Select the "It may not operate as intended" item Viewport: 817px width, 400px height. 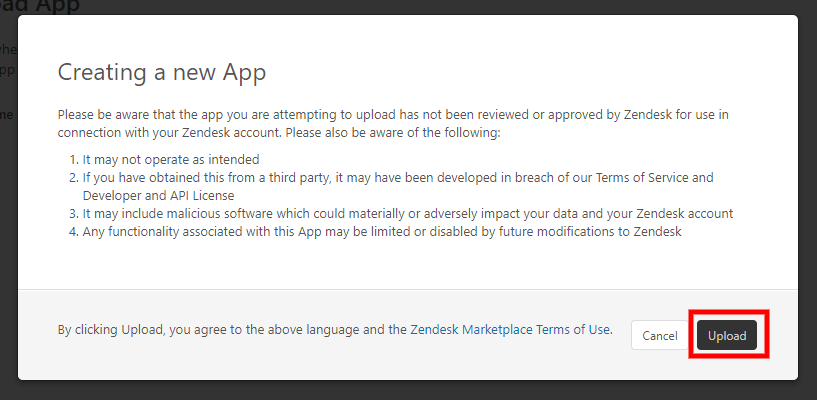click(171, 159)
